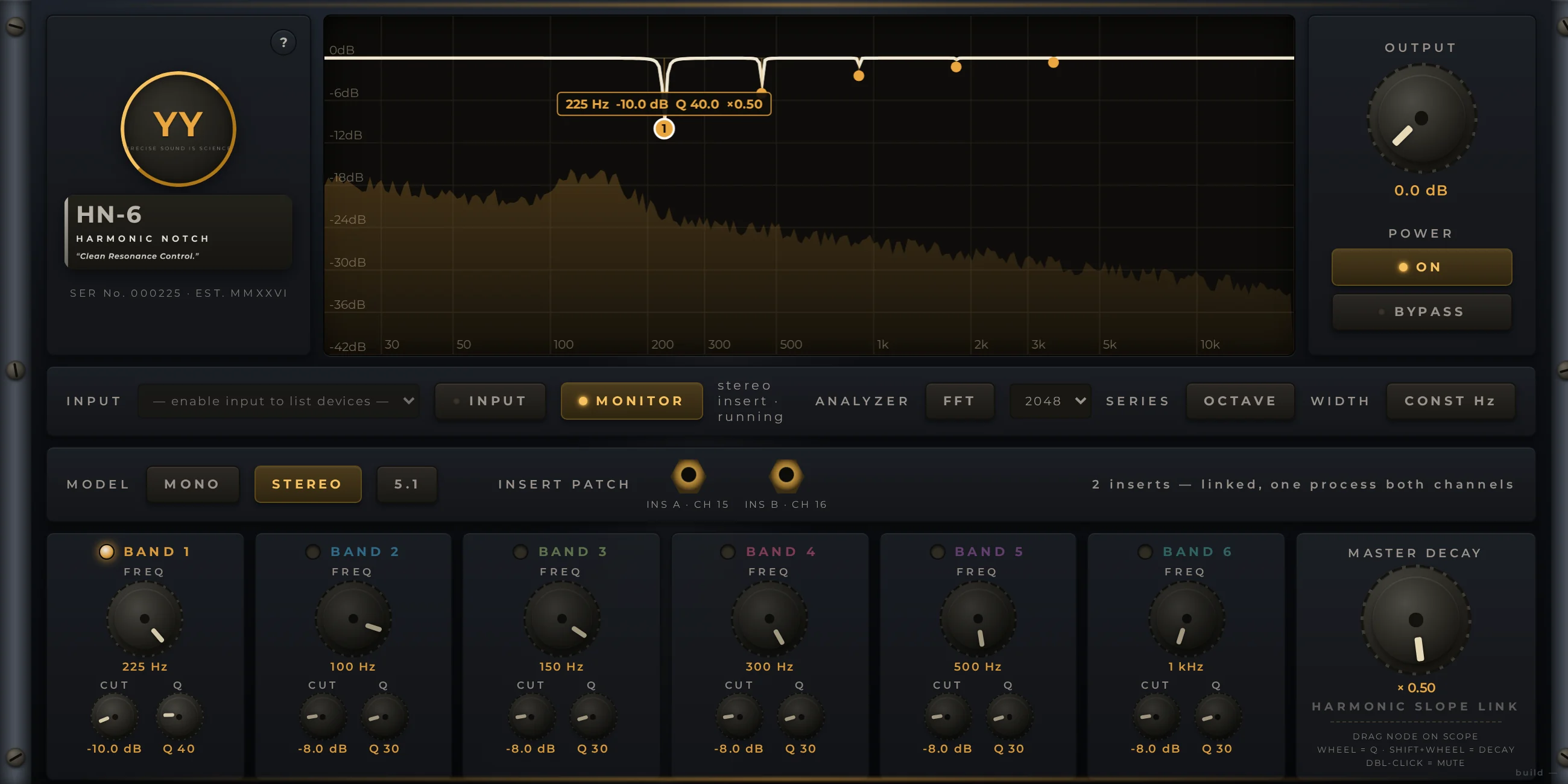
Task: Select node 1 on the scope
Action: click(x=664, y=128)
